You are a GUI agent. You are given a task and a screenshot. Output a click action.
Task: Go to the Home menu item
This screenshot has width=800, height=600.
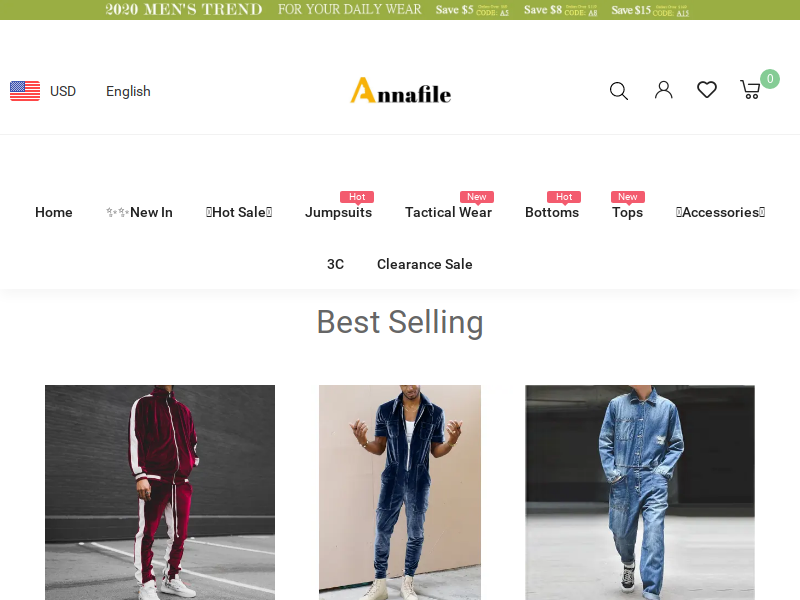pos(54,212)
